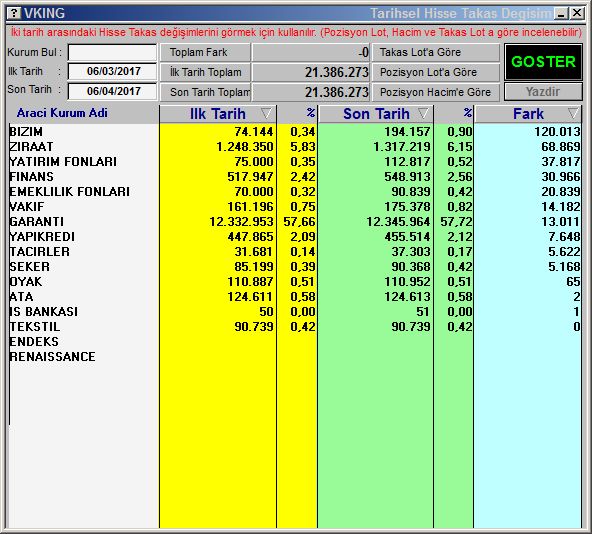Select the ZIRAAT row
Viewport: 592px width, 534px height.
point(295,147)
